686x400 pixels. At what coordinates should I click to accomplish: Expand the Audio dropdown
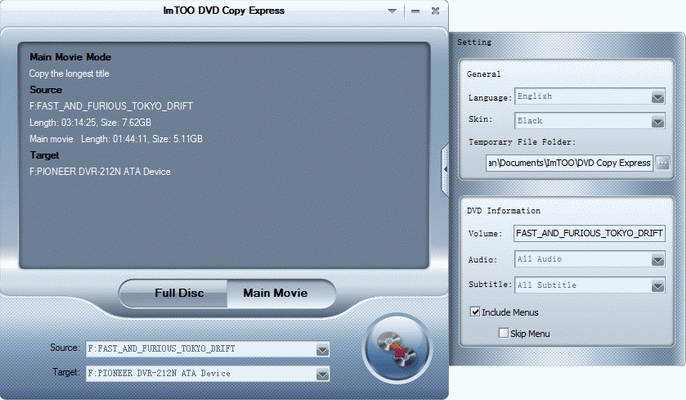pos(658,261)
